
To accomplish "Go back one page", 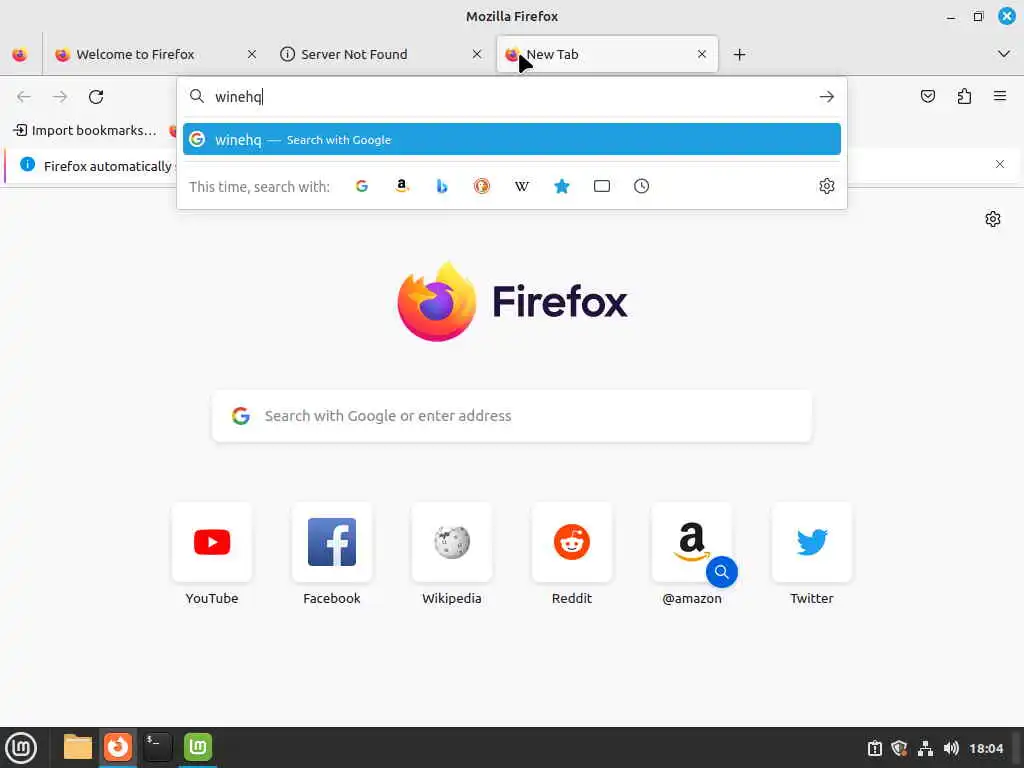I will [x=24, y=97].
